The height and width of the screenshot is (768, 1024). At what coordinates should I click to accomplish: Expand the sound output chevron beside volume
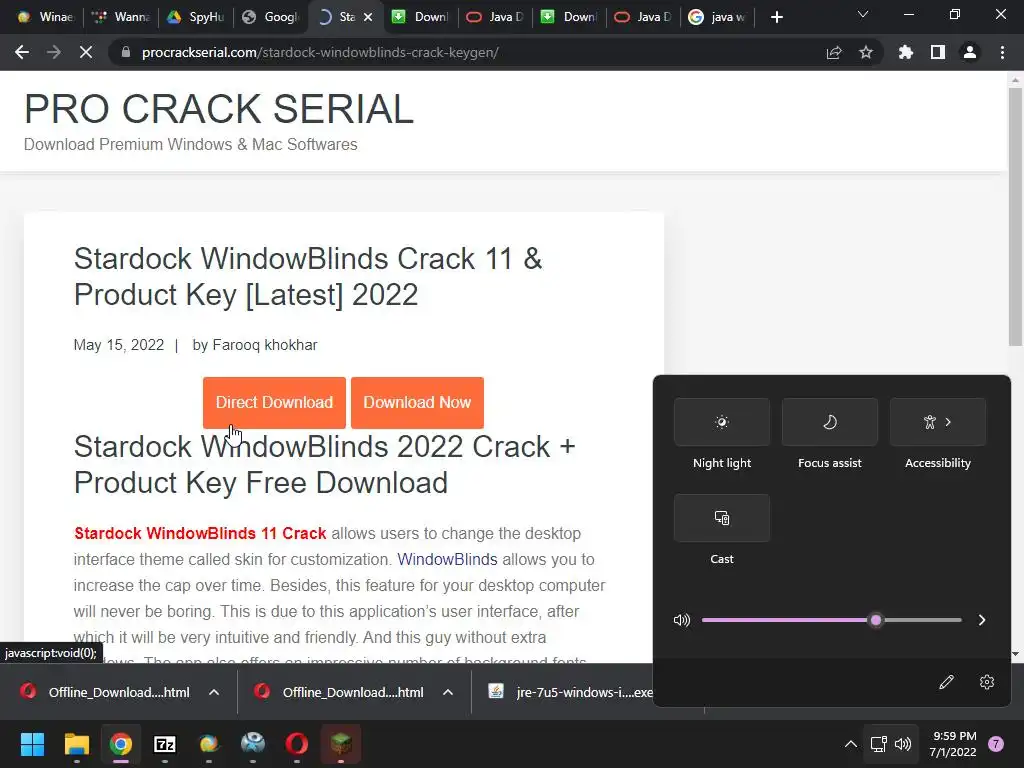coord(982,620)
